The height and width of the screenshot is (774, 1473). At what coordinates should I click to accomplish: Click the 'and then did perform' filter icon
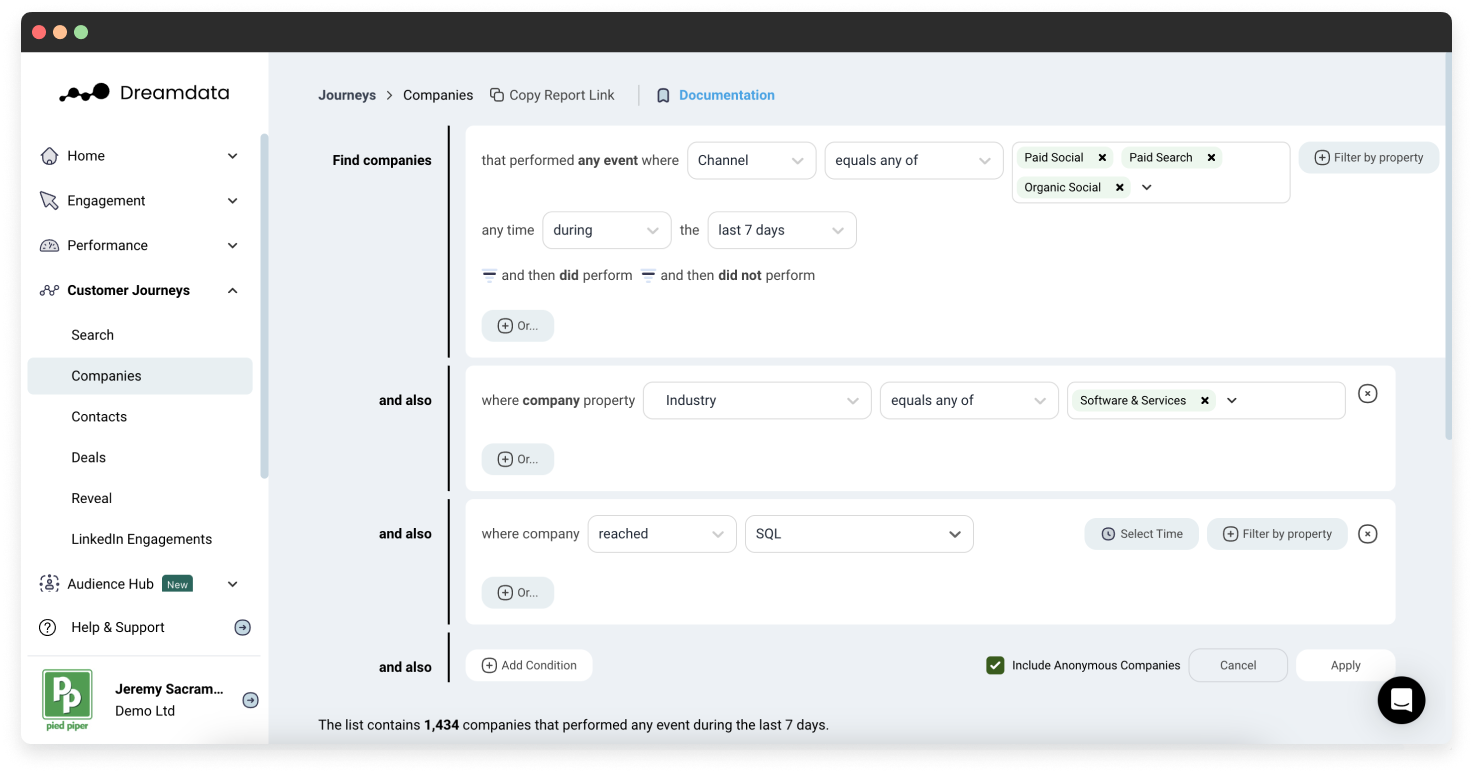click(489, 275)
